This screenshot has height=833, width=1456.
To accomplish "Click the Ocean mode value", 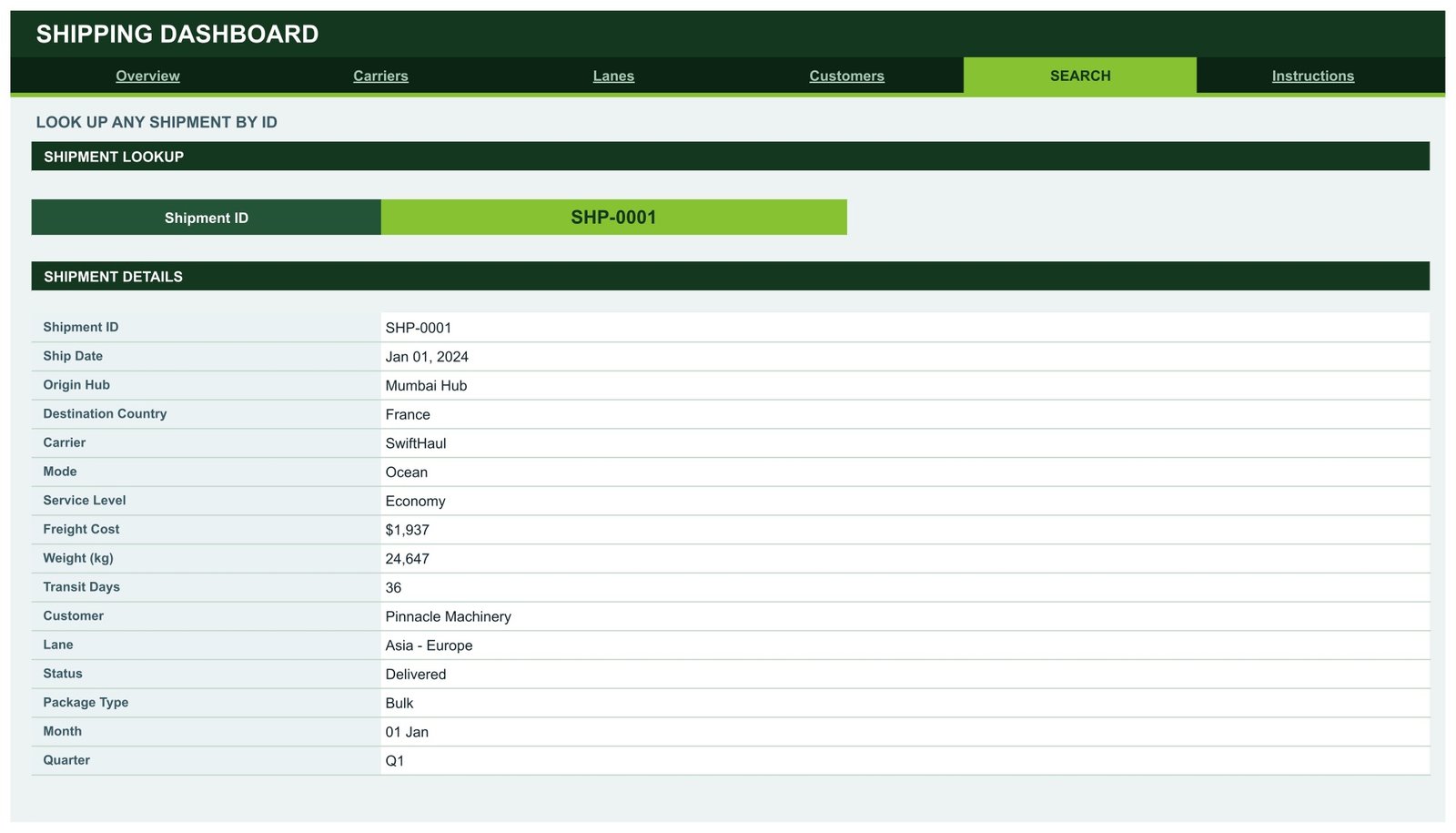I will [407, 472].
